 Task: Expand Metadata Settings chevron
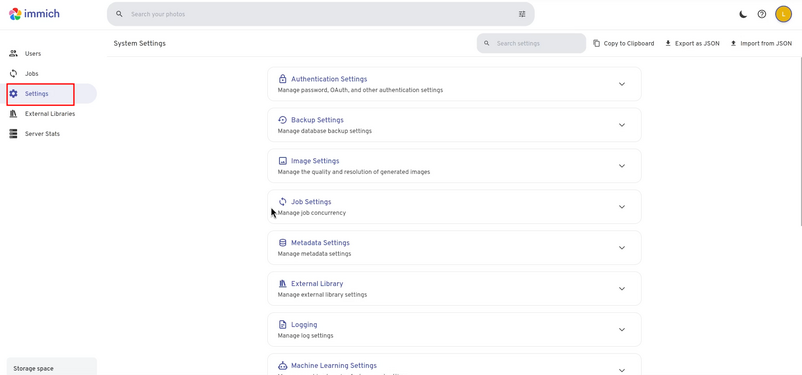pyautogui.click(x=622, y=248)
